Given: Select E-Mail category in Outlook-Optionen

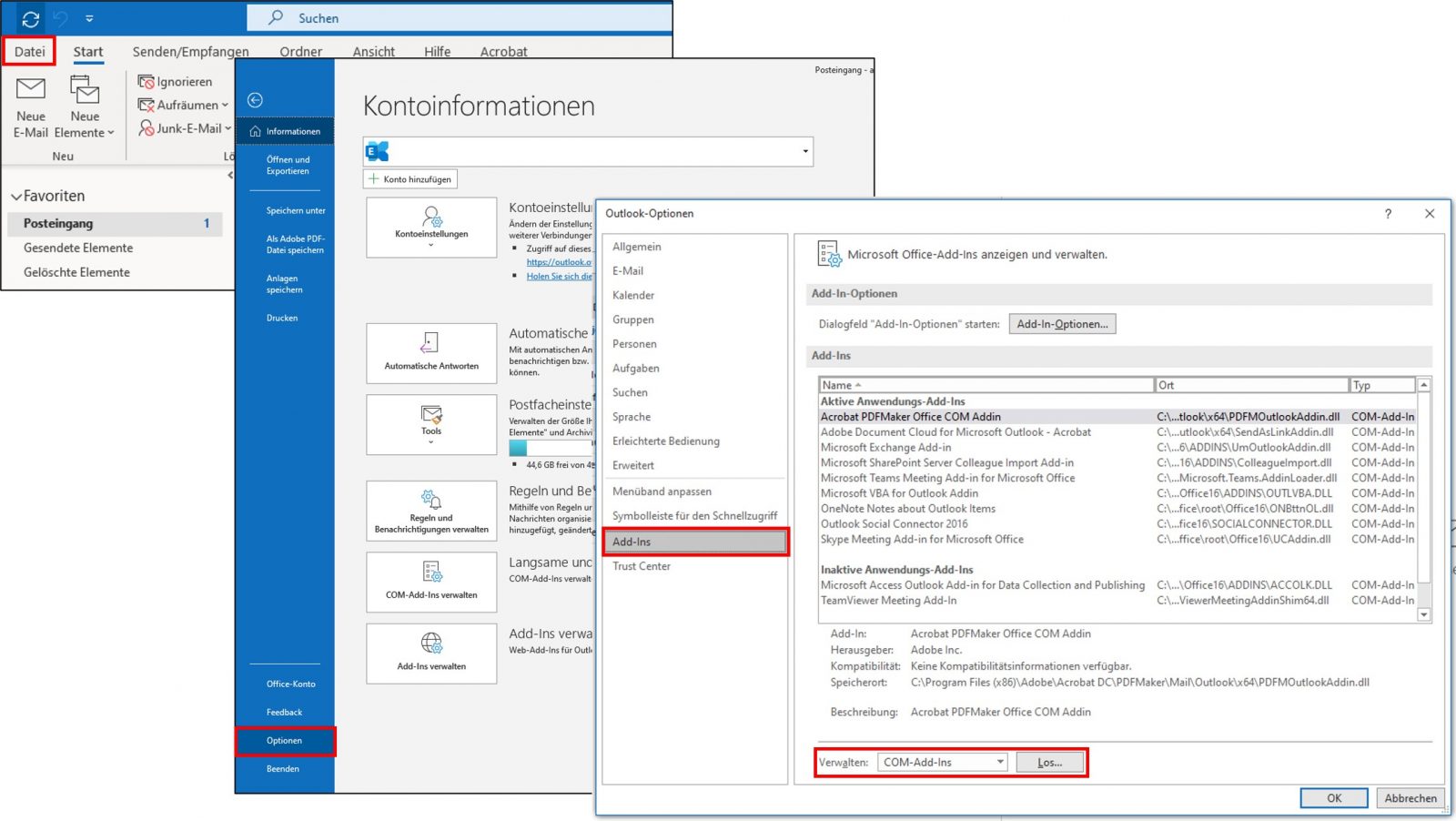Looking at the screenshot, I should [x=628, y=271].
